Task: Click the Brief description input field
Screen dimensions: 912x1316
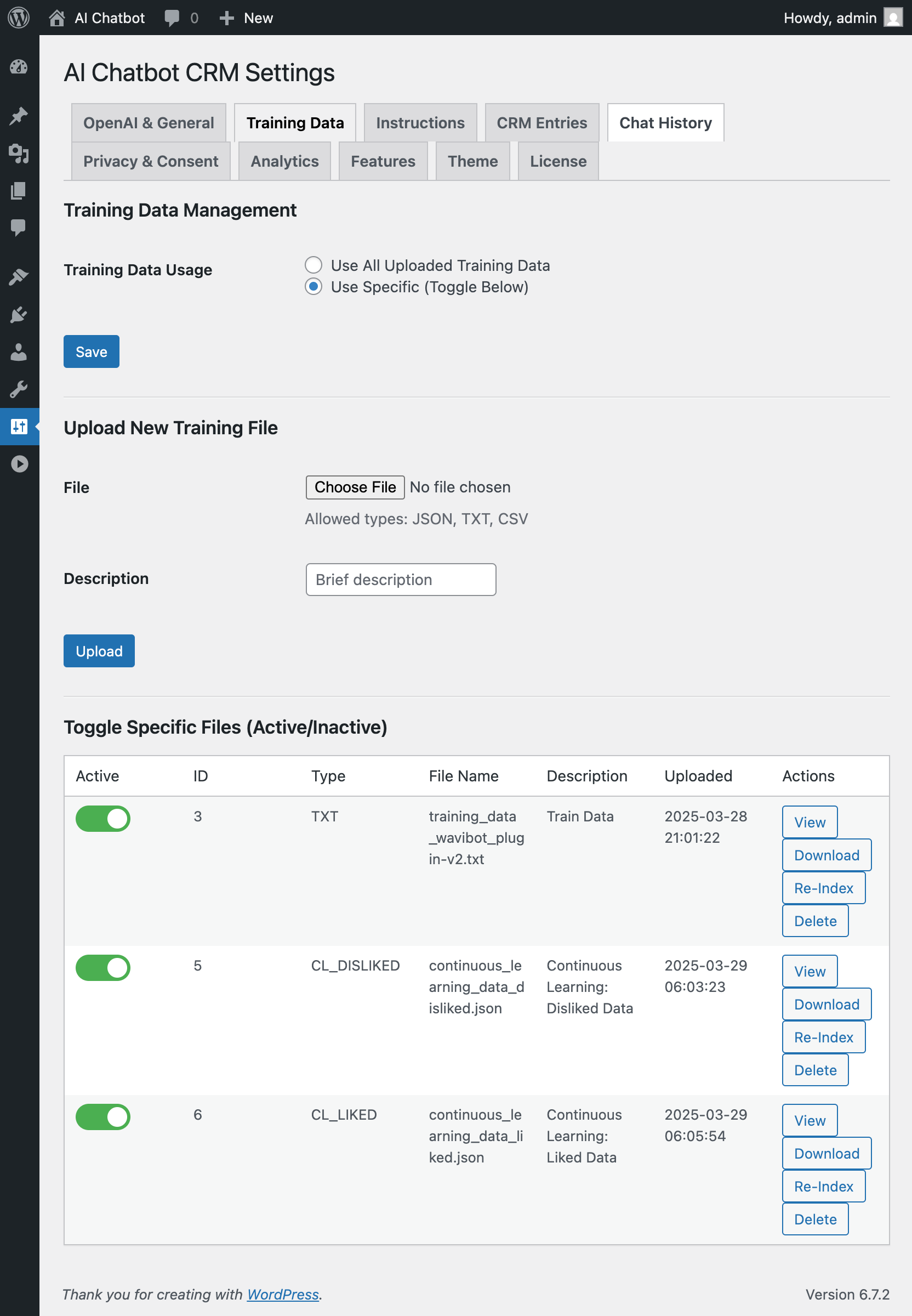Action: click(400, 579)
